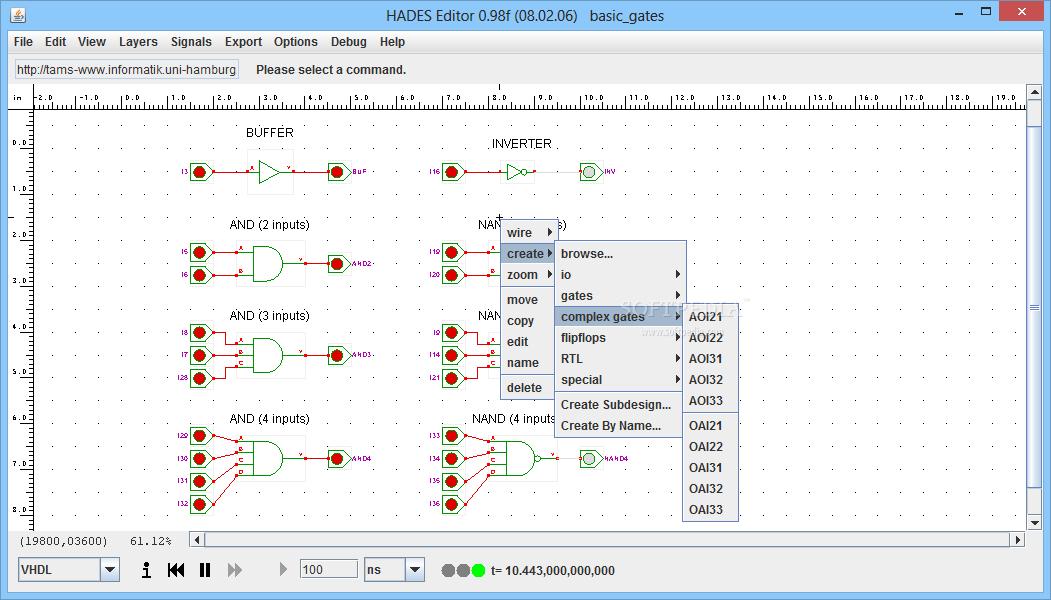Expand the special submenu

621,379
